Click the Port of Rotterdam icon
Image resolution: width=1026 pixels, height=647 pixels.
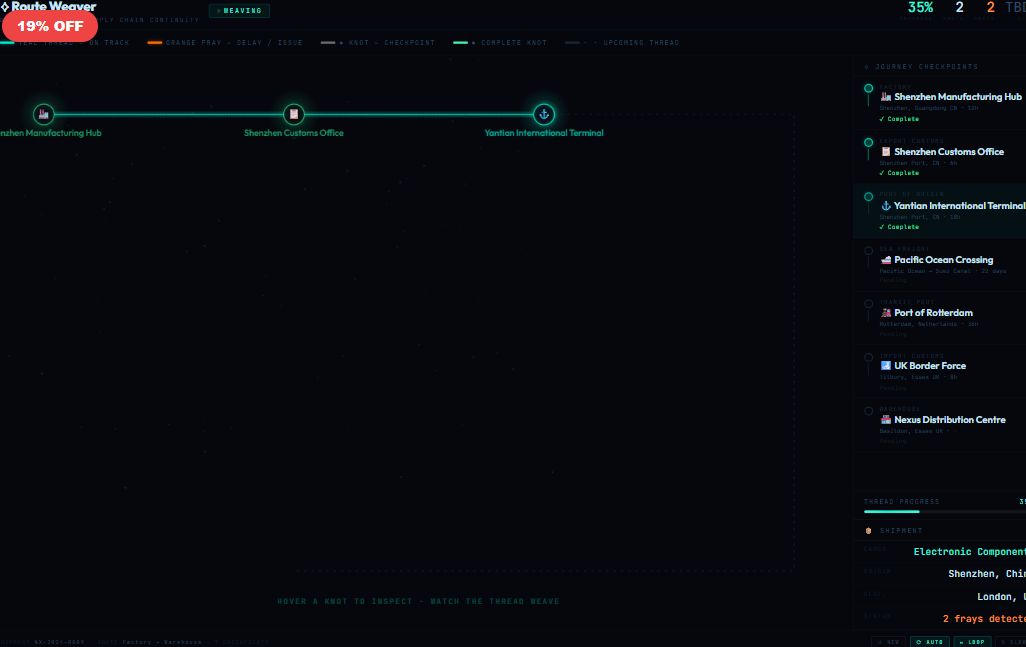pos(886,313)
